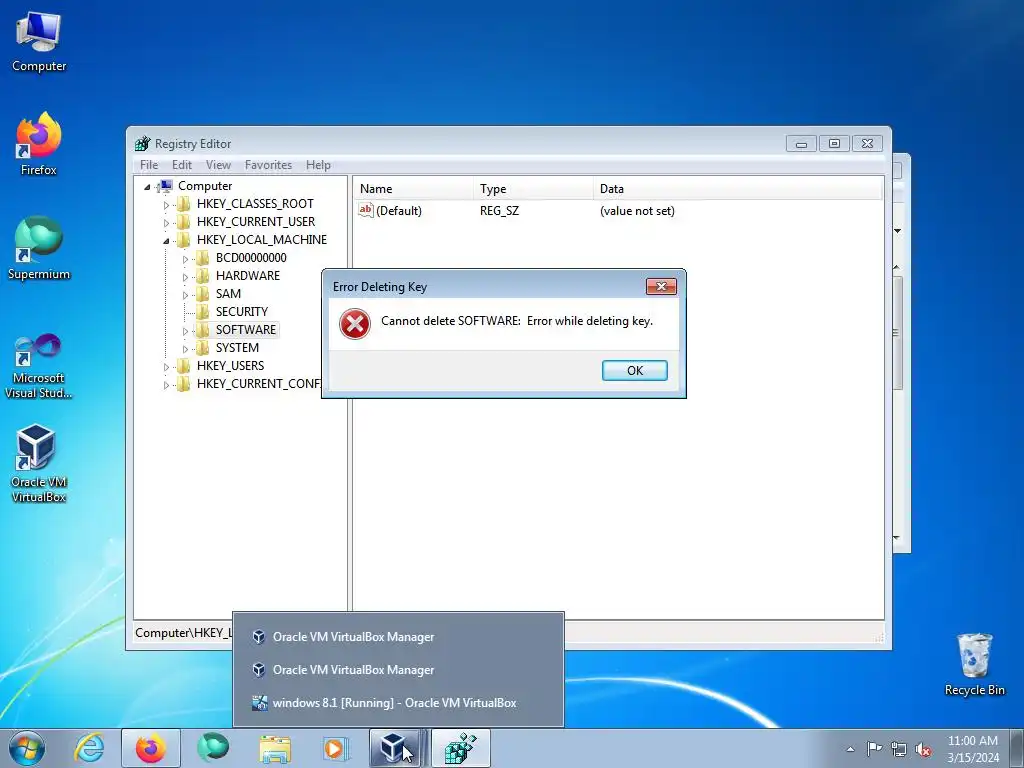The image size is (1024, 768).
Task: Click the REG_SZ type cell
Action: [499, 211]
